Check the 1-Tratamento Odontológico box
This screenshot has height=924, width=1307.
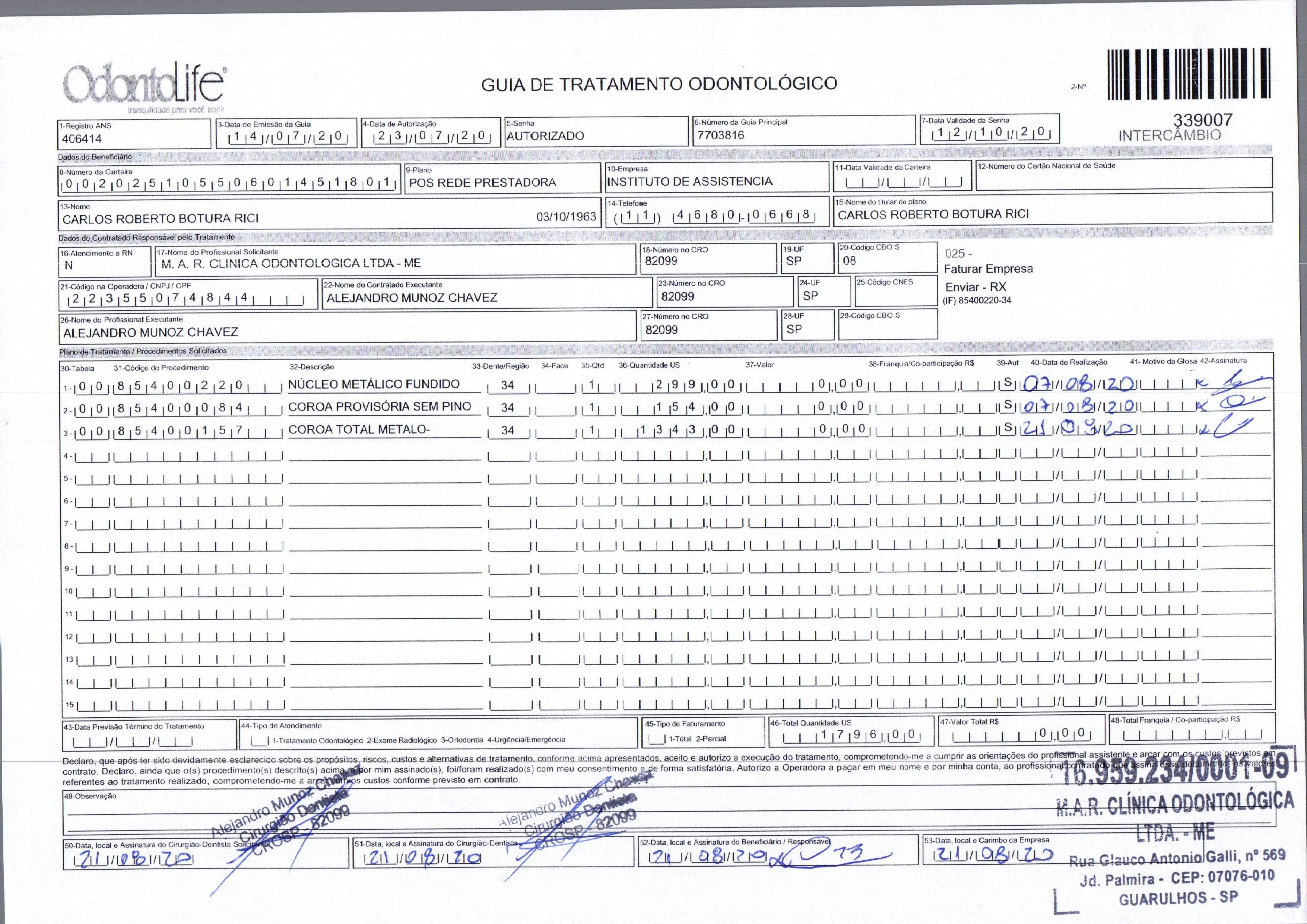point(260,741)
